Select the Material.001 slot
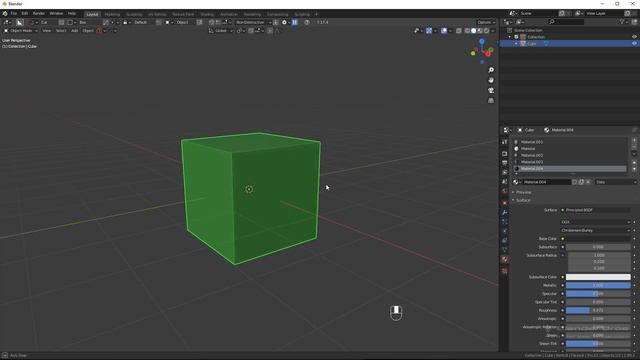This screenshot has width=640, height=360. pos(570,142)
